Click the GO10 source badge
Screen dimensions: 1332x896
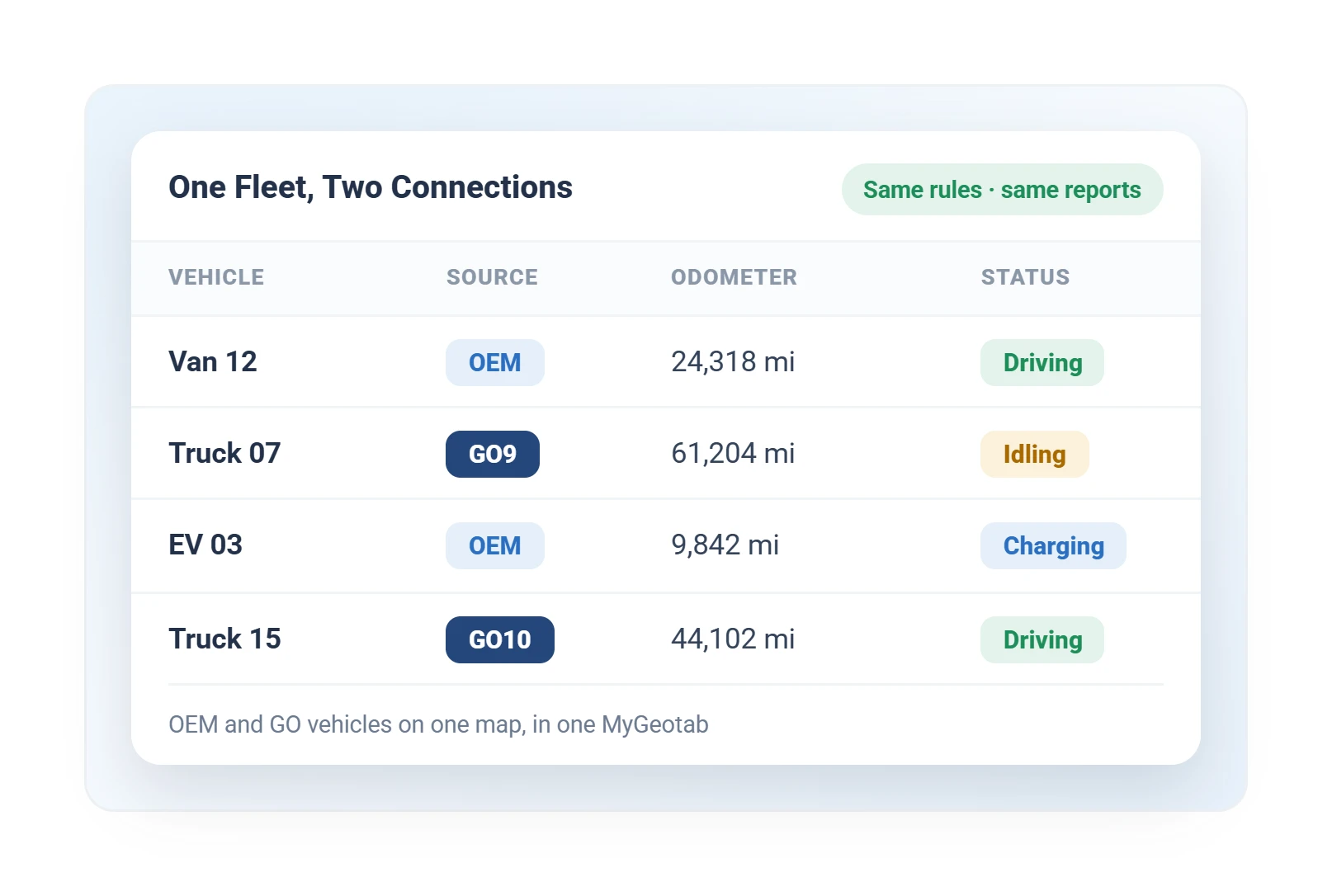click(500, 639)
